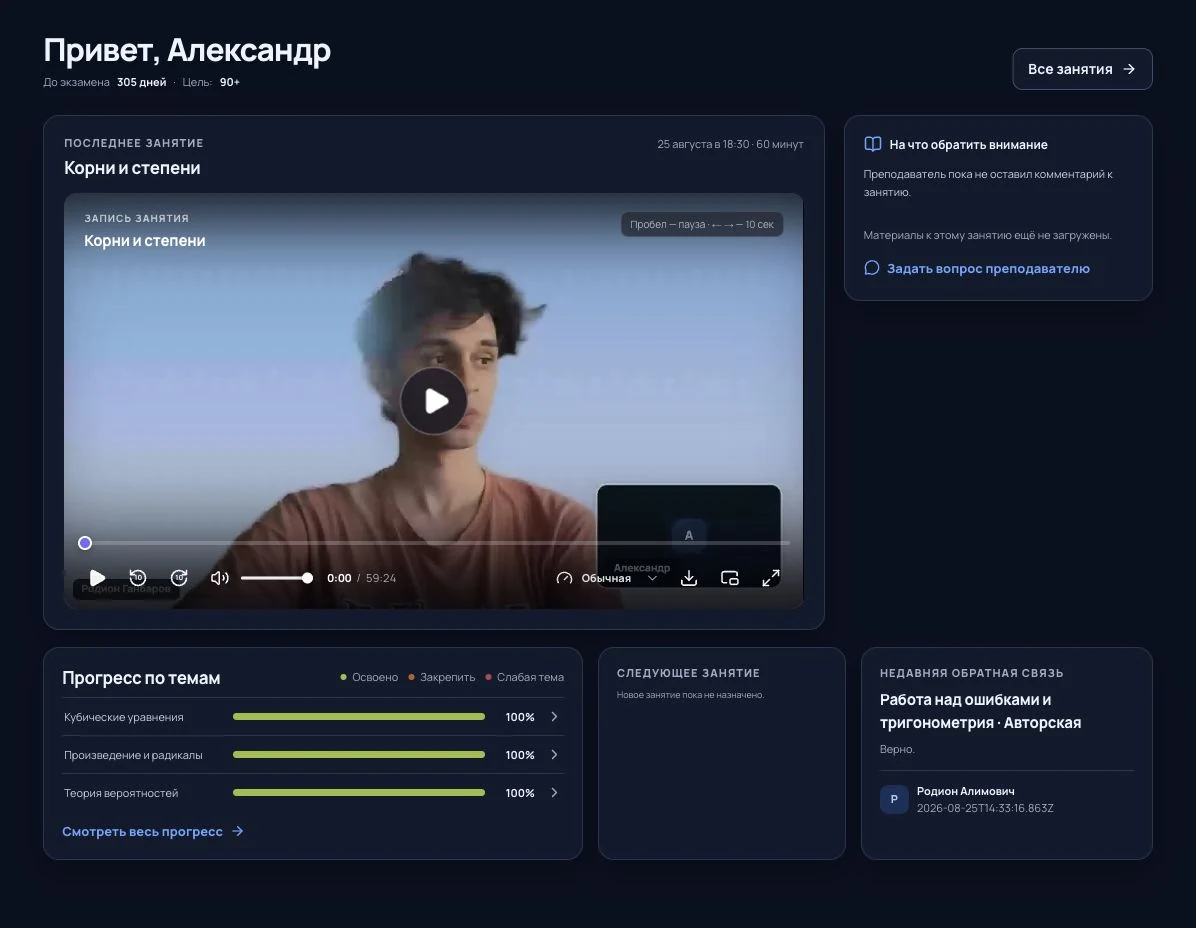The image size is (1196, 928).
Task: Click the Прогресс по темам heading
Action: coord(141,678)
